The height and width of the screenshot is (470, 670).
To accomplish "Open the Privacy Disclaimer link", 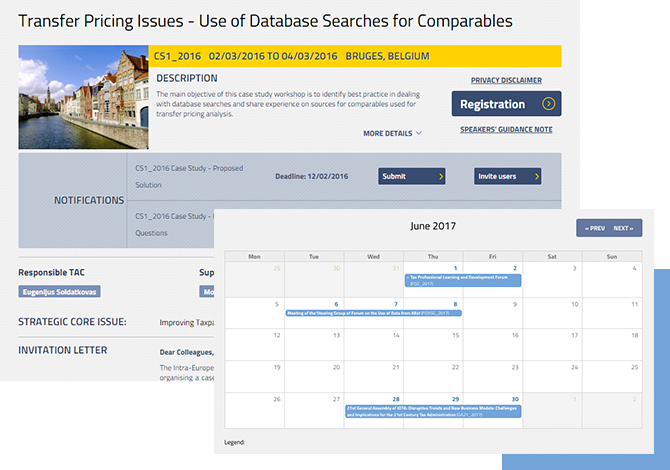I will tap(506, 80).
